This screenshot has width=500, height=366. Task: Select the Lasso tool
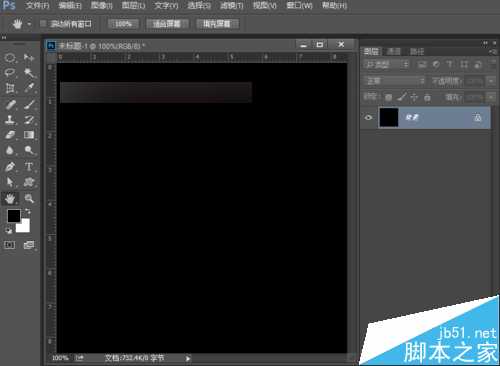[x=10, y=73]
